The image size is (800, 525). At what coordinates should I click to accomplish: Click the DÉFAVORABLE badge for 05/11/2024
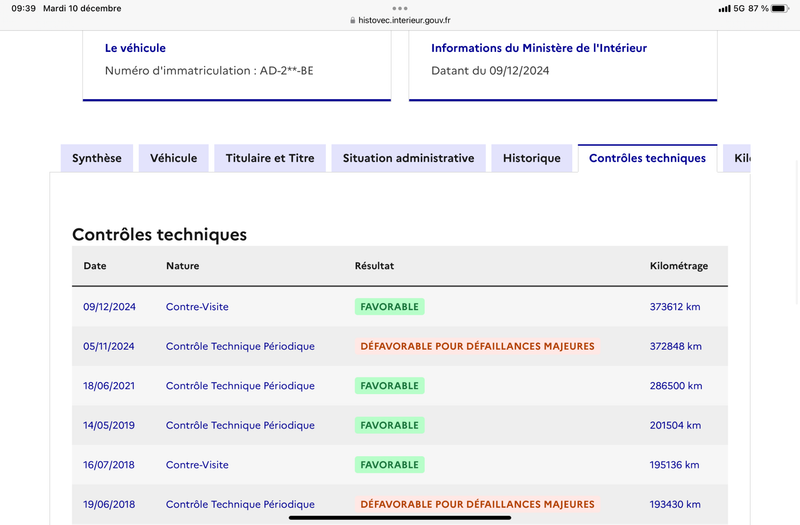click(478, 346)
